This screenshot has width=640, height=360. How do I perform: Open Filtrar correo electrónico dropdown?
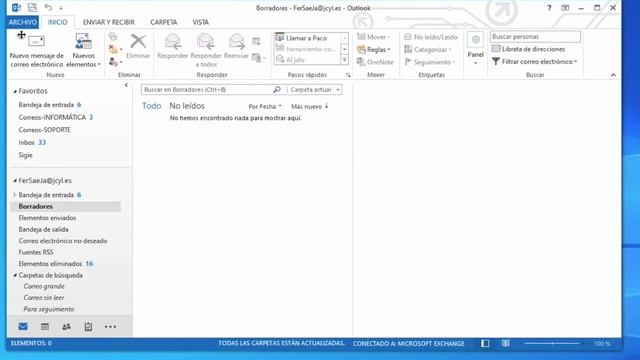(534, 62)
